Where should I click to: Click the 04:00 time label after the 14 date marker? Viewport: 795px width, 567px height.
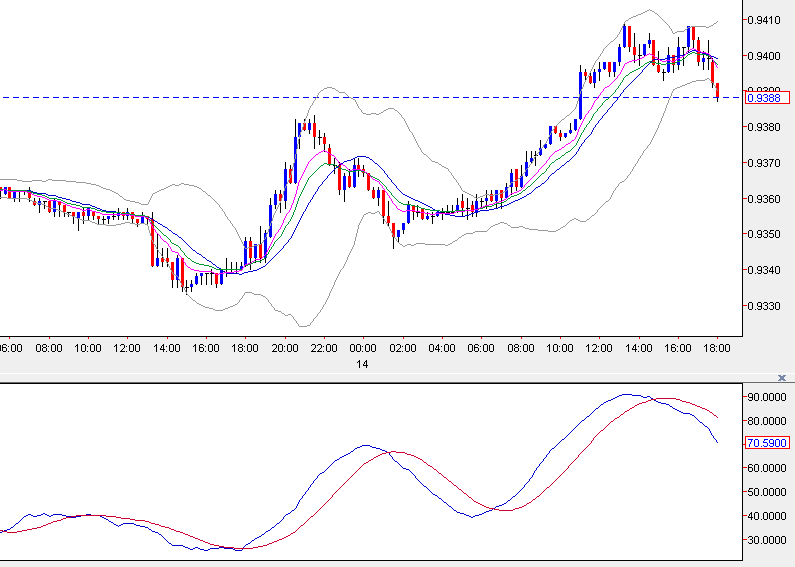click(442, 348)
